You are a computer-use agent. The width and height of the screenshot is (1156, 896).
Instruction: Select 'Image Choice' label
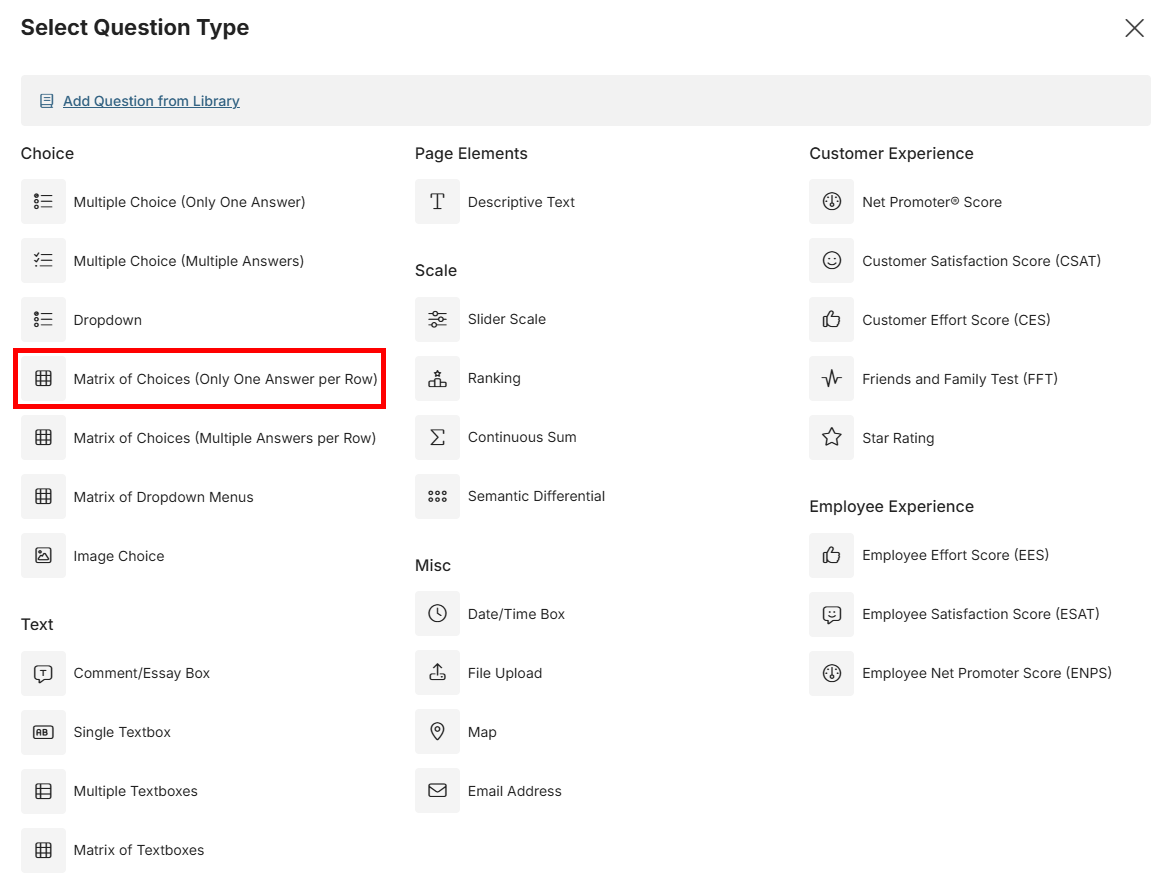(x=119, y=556)
